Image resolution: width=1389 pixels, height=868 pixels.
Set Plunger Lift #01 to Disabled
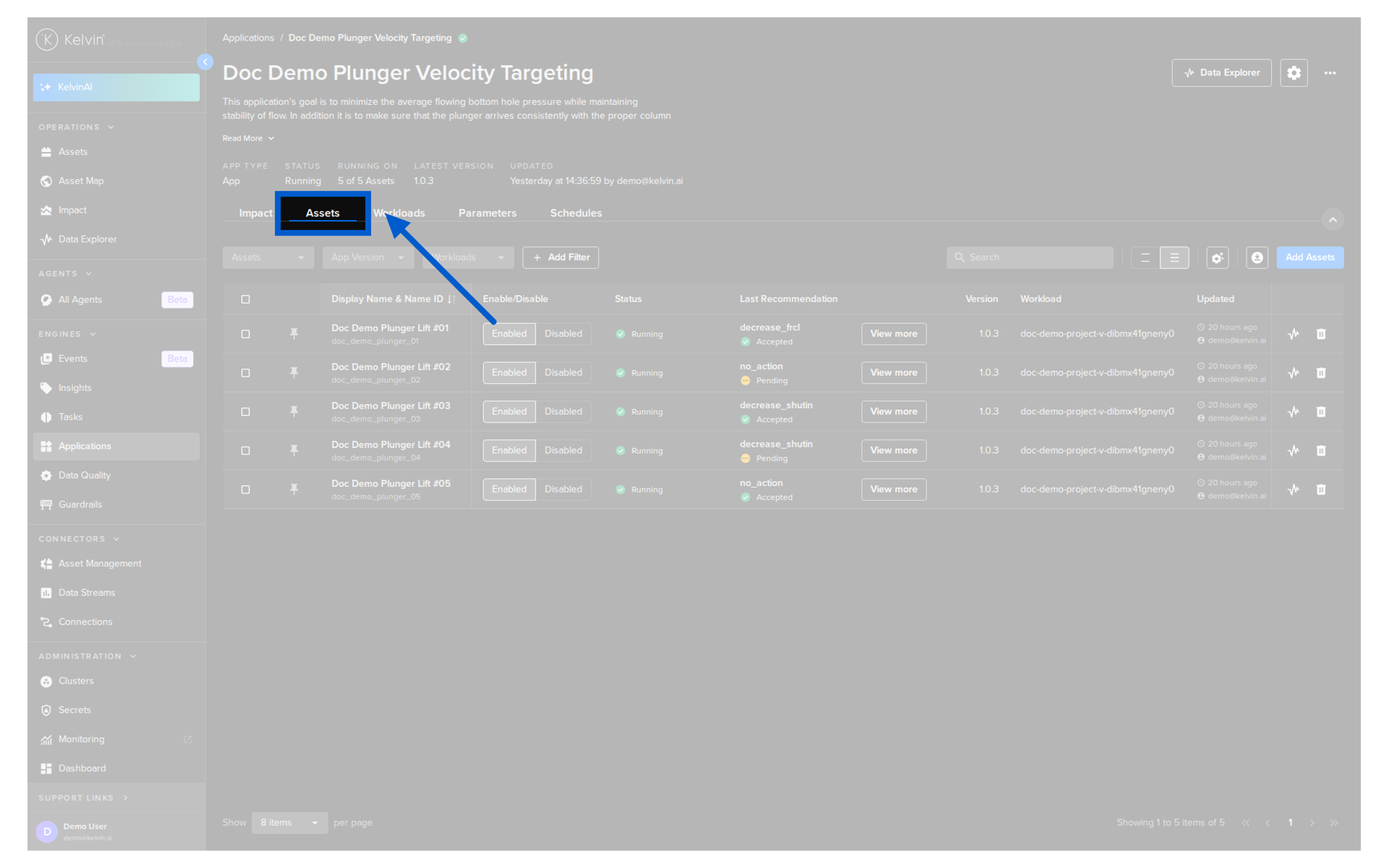click(x=563, y=334)
